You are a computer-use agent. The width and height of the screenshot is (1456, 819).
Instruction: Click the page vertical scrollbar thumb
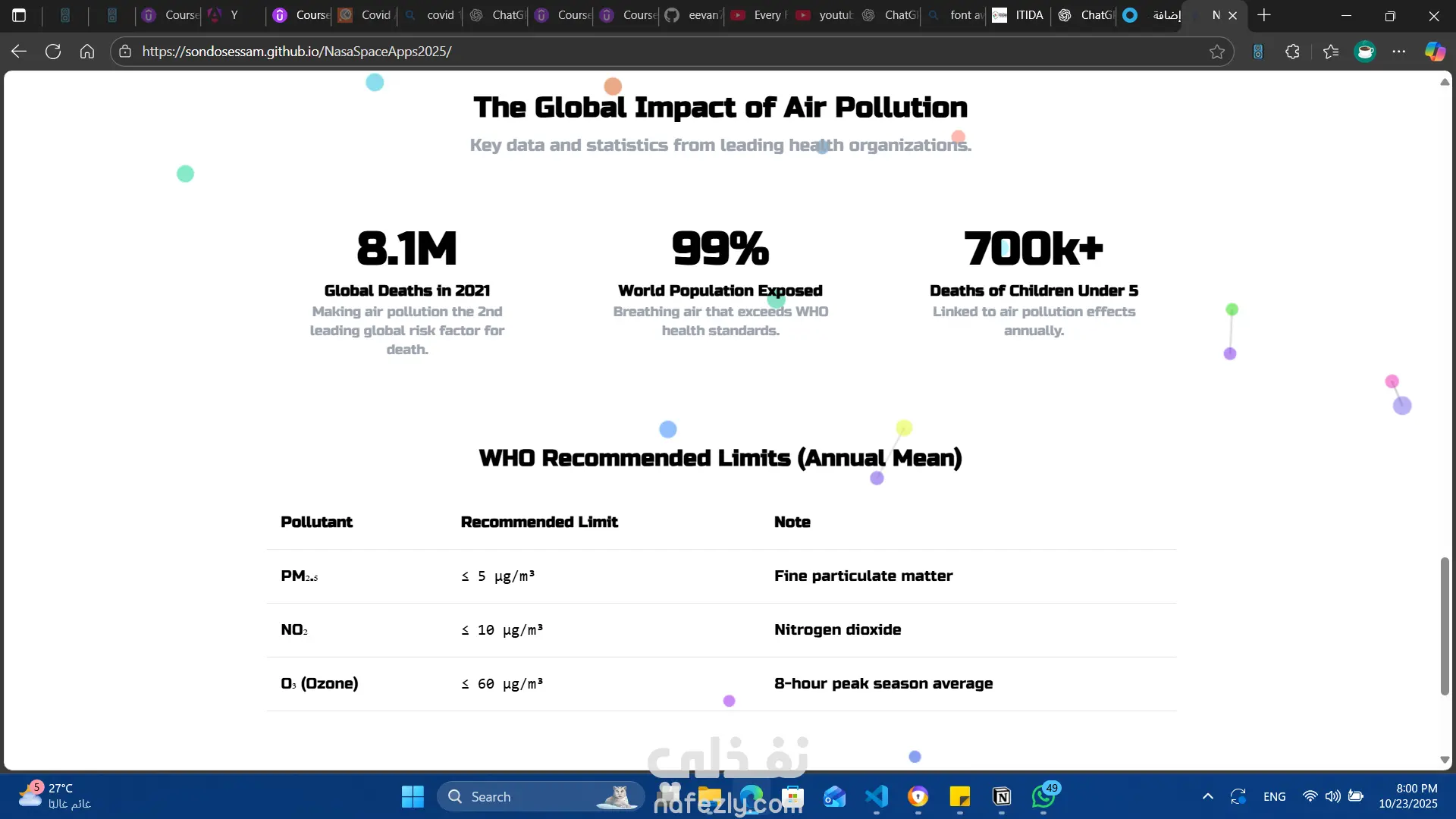1445,626
